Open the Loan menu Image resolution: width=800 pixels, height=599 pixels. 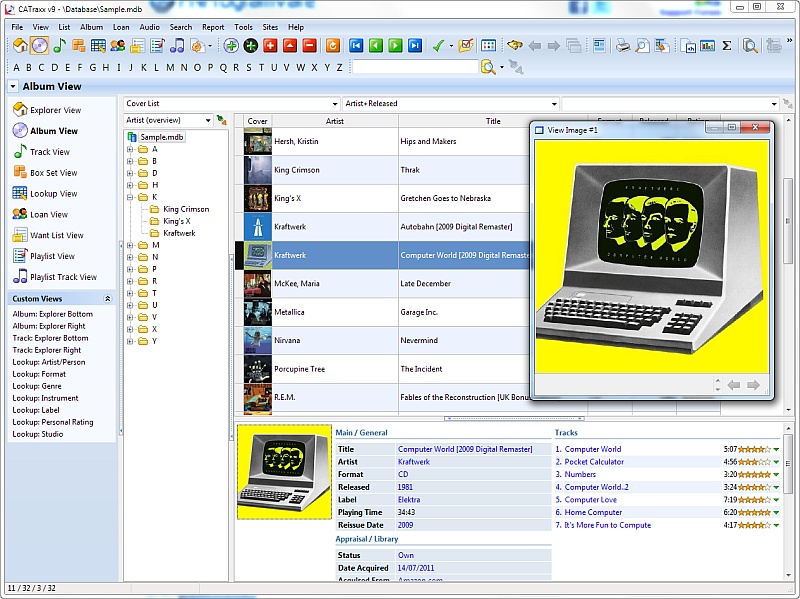pos(121,27)
